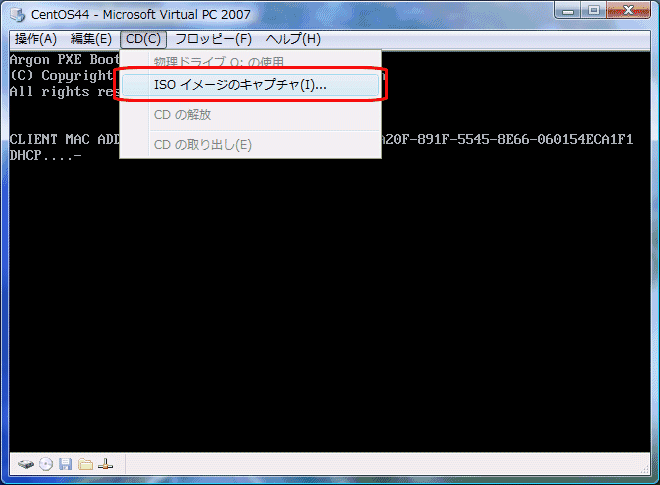Select CD の取り出し(E) menu entry

[251, 145]
